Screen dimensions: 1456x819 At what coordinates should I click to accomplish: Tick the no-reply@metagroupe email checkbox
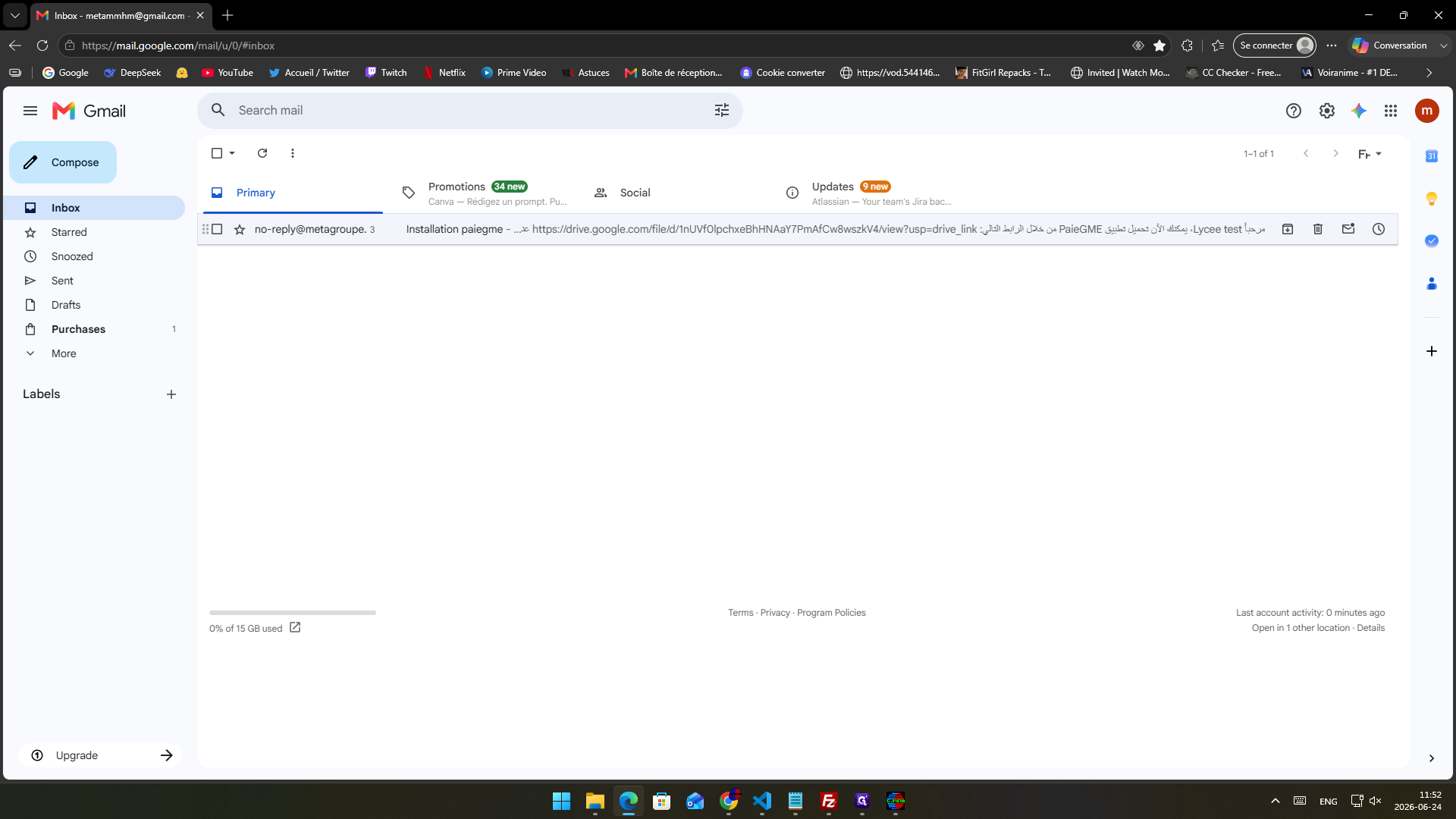click(x=217, y=229)
